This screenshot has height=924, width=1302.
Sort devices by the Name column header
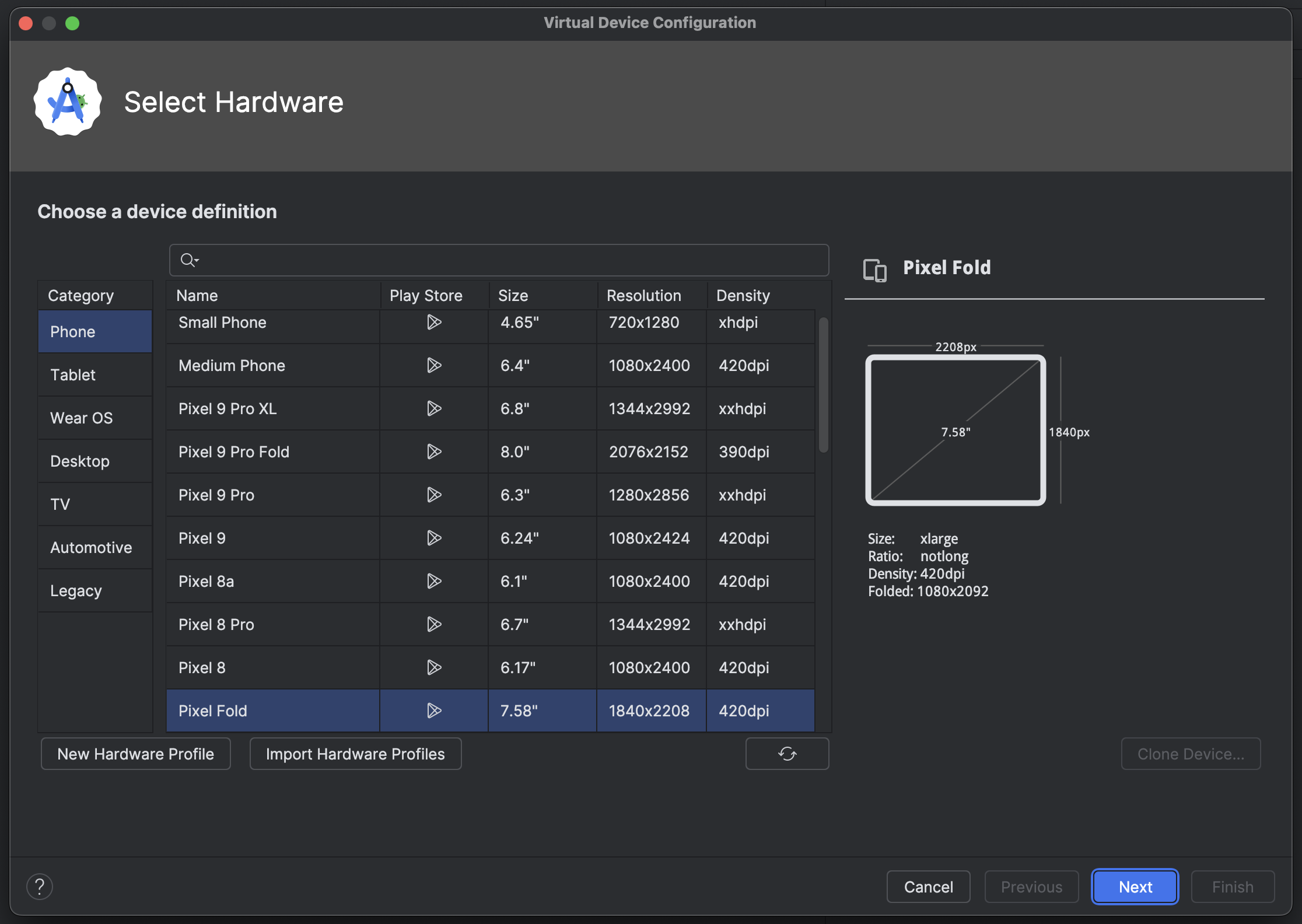273,295
